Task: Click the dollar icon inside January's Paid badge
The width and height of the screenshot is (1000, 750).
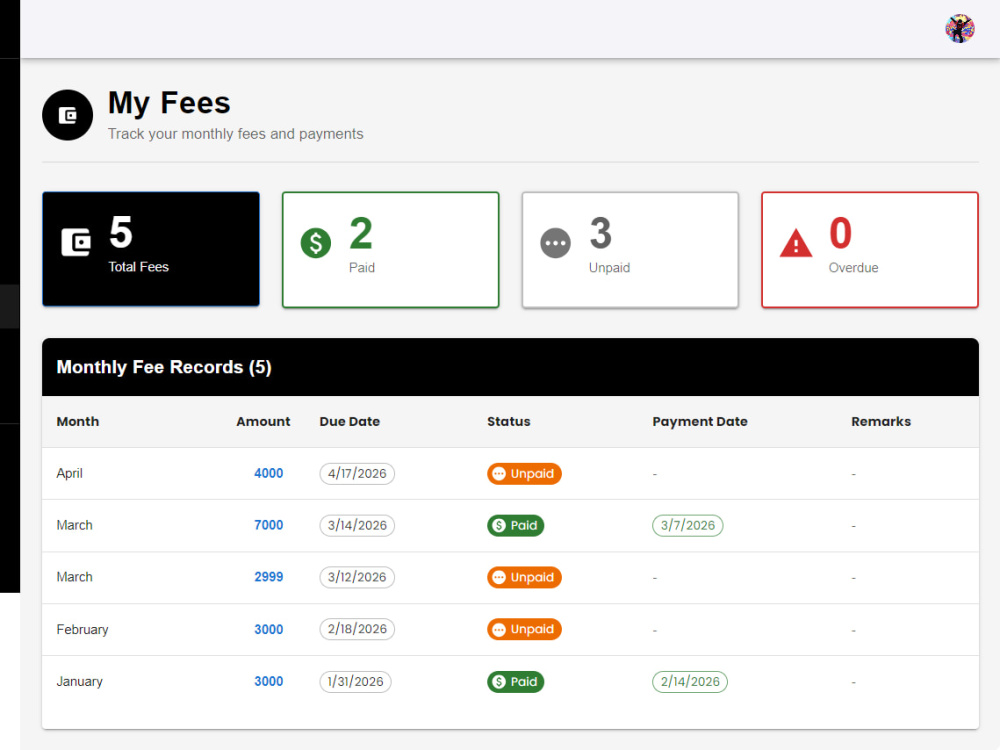Action: coord(499,682)
